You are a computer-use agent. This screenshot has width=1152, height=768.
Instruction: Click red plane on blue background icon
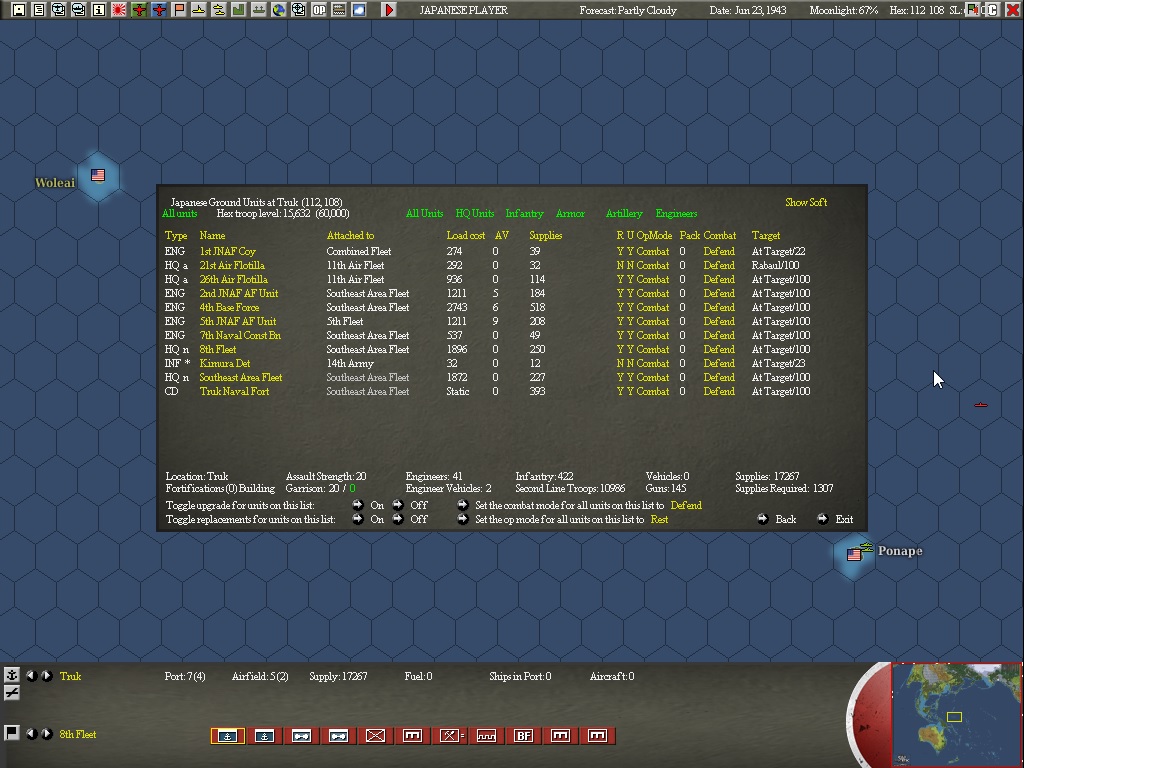tap(159, 10)
